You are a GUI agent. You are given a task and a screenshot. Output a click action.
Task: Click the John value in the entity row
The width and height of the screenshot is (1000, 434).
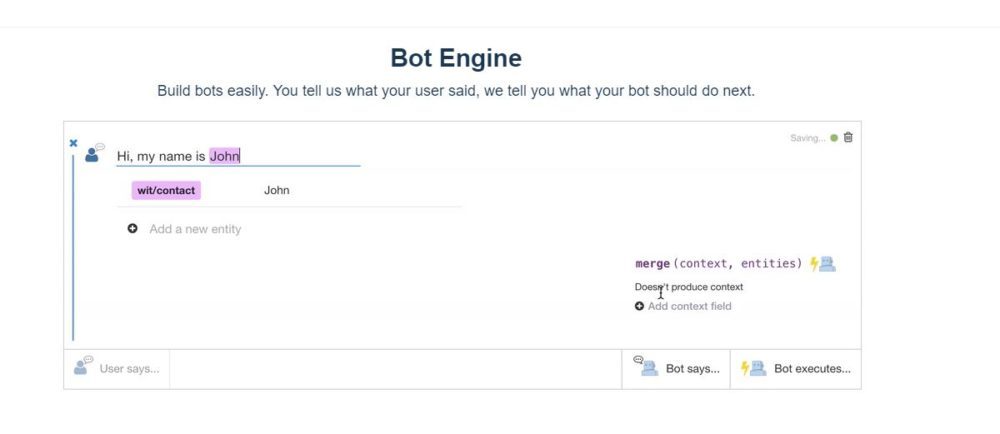277,190
